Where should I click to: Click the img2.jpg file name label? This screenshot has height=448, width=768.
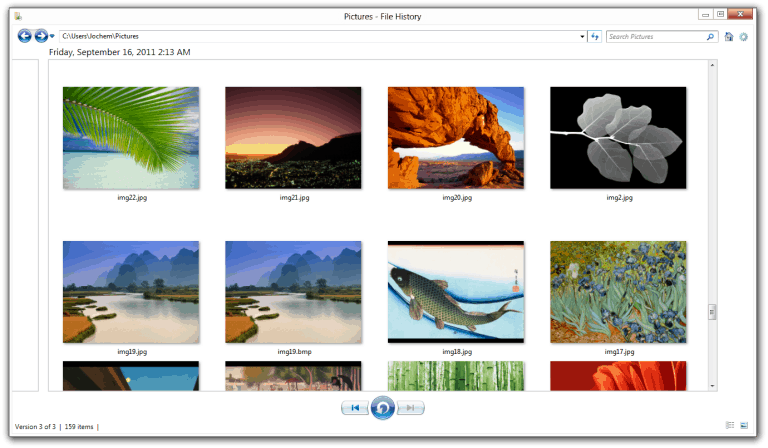click(x=620, y=198)
